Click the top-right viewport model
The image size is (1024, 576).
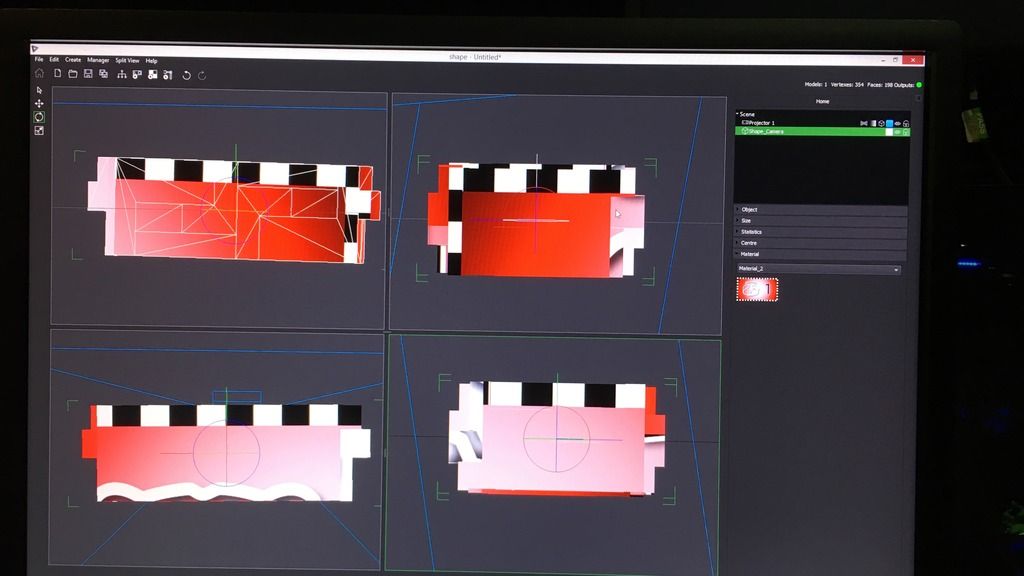536,221
